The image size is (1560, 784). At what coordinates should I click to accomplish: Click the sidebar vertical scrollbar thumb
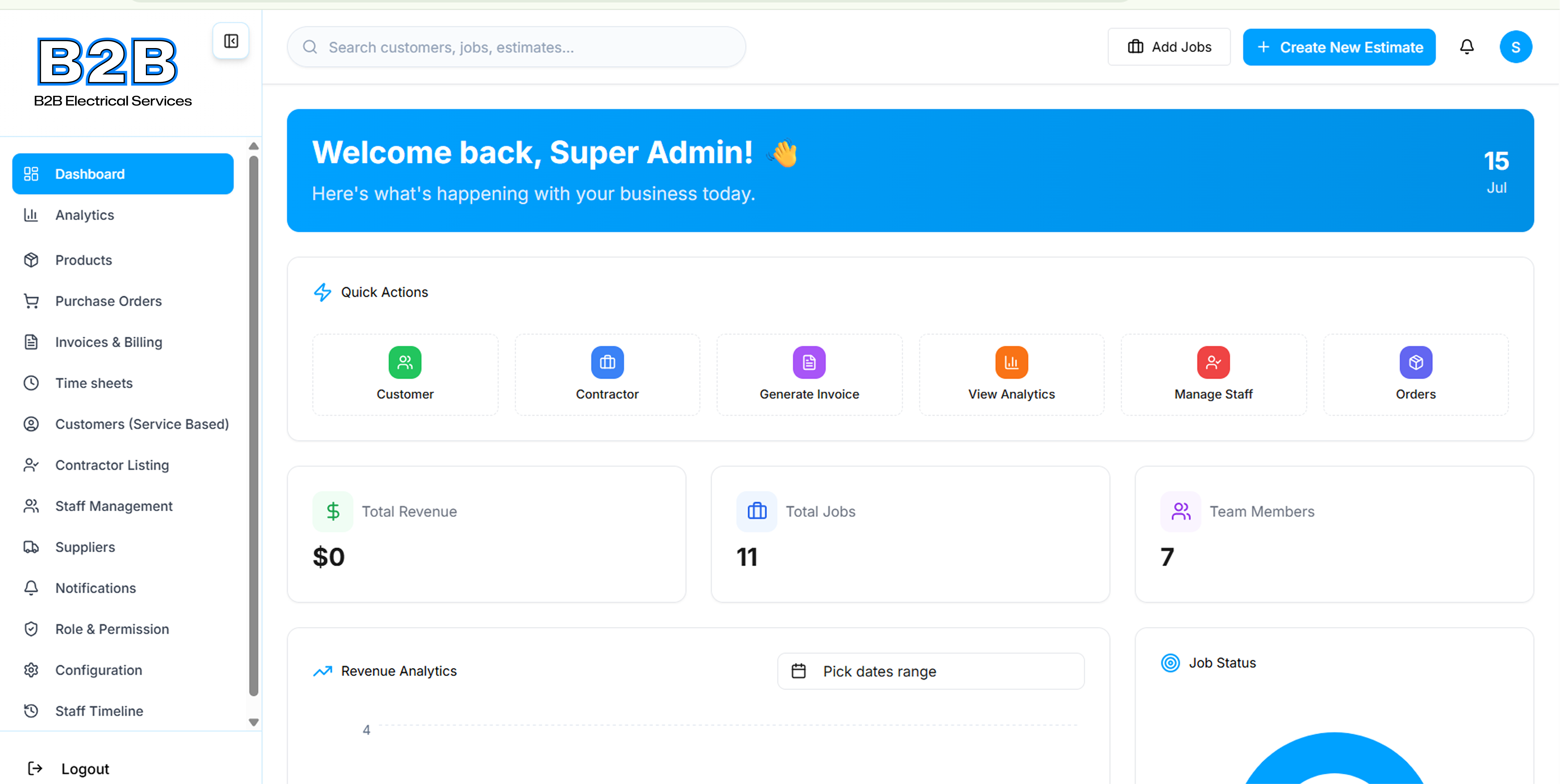click(254, 427)
